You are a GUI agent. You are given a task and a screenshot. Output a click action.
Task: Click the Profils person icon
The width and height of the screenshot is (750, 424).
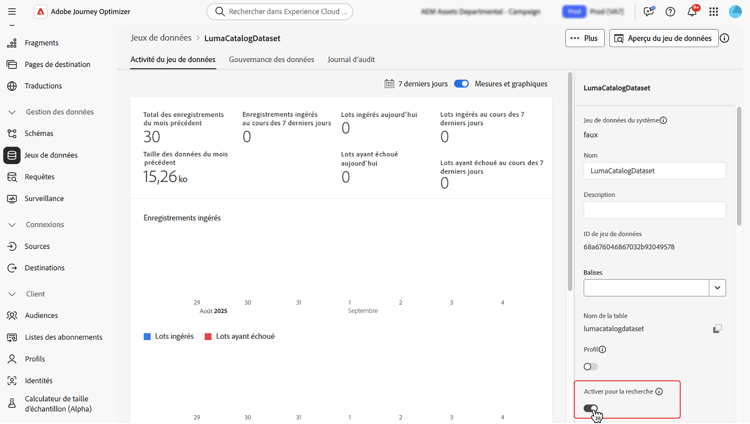[x=12, y=359]
